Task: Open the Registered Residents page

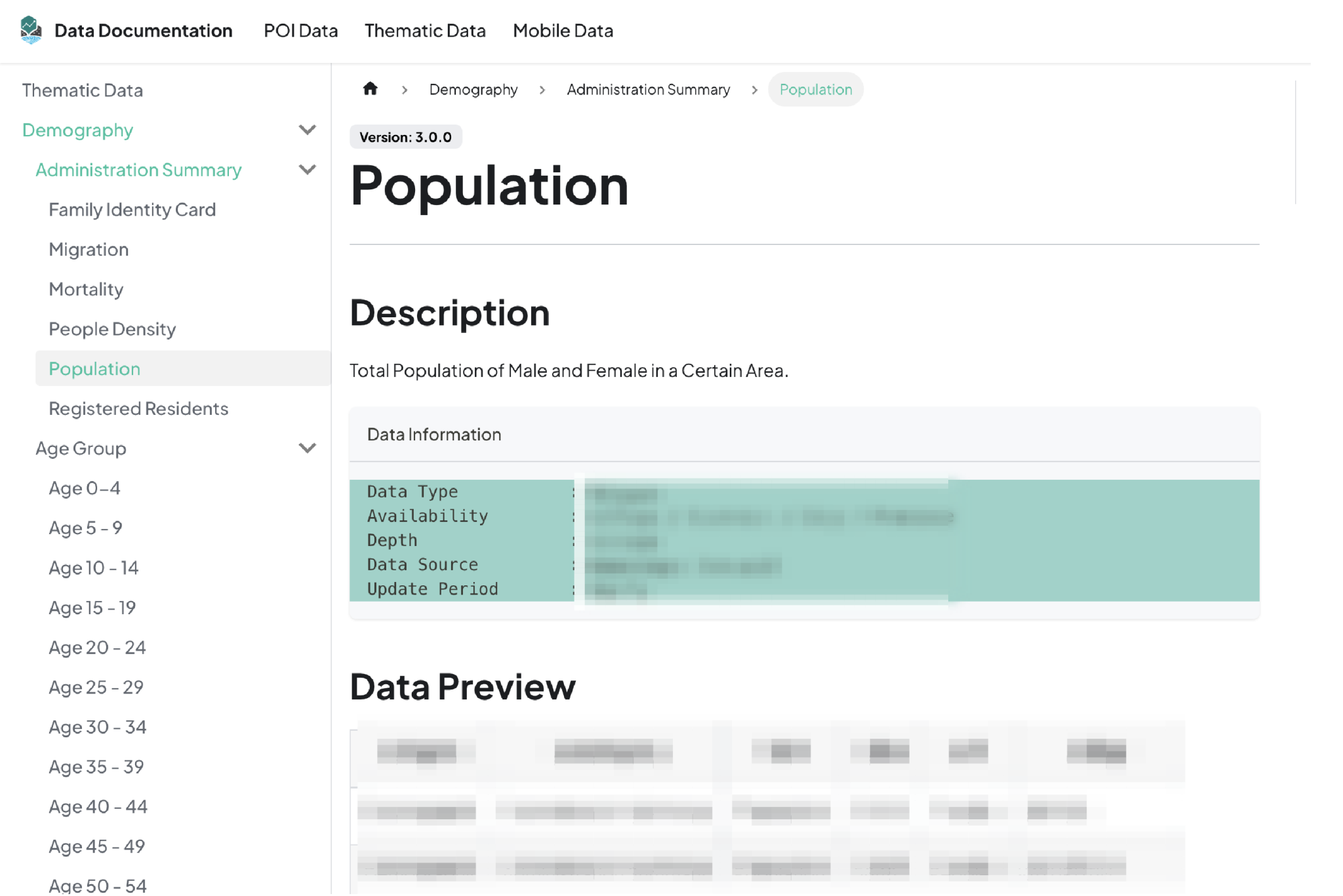Action: coord(138,408)
